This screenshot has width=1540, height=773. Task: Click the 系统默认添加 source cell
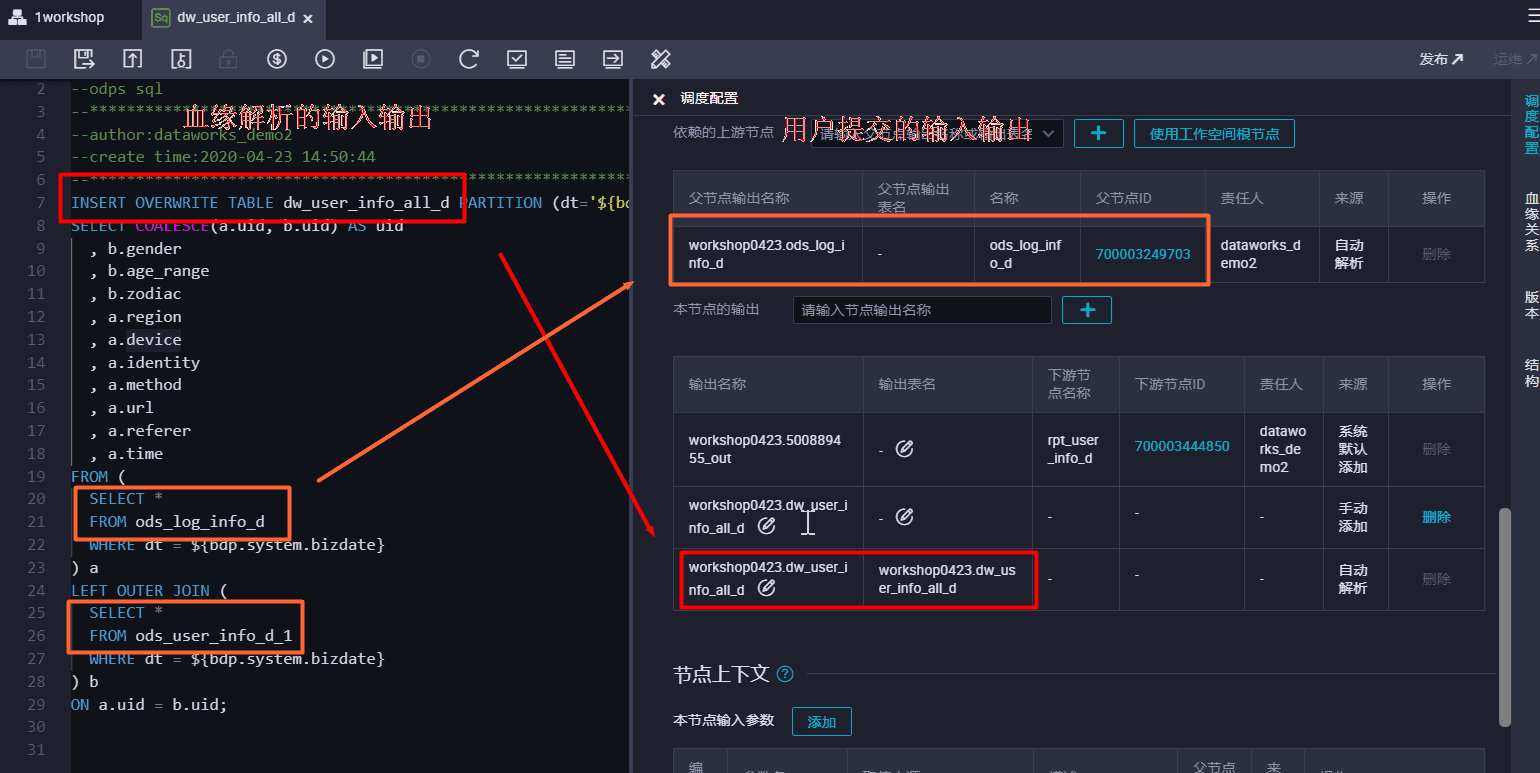pos(1353,449)
